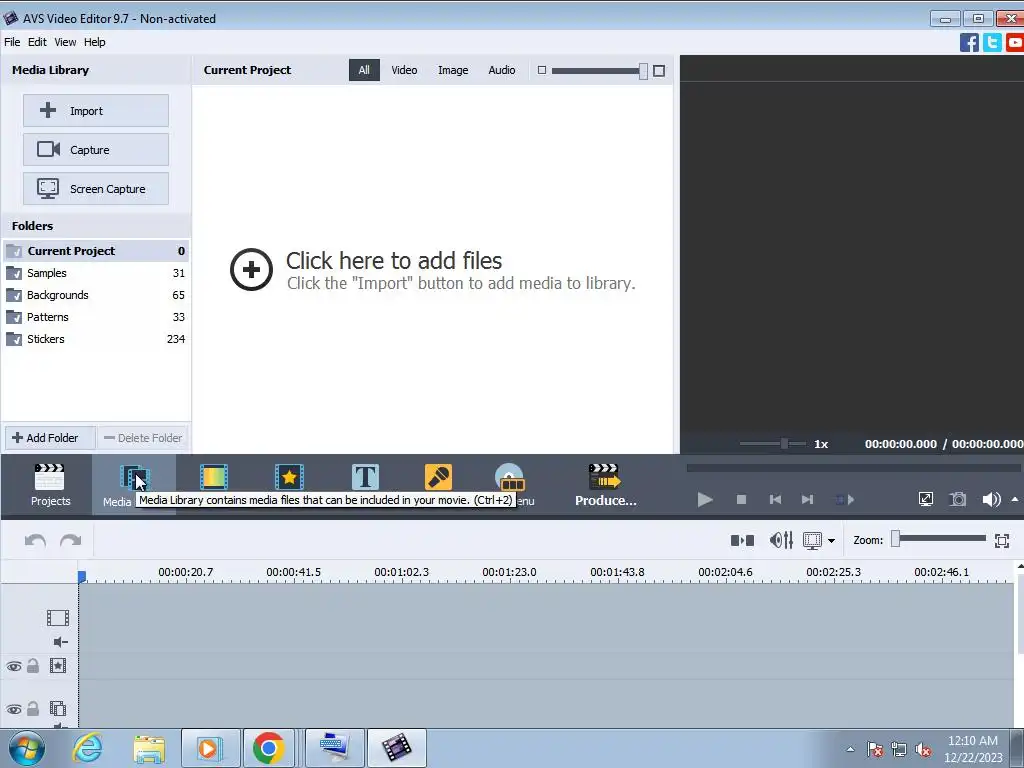Open the Disc Menu icon
The width and height of the screenshot is (1024, 768).
click(x=509, y=477)
